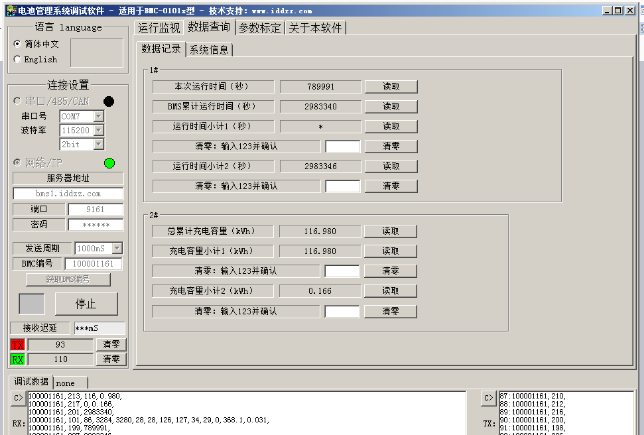This screenshot has height=435, width=644.
Task: Click the BMC编号 100001161 field
Action: coord(93,264)
